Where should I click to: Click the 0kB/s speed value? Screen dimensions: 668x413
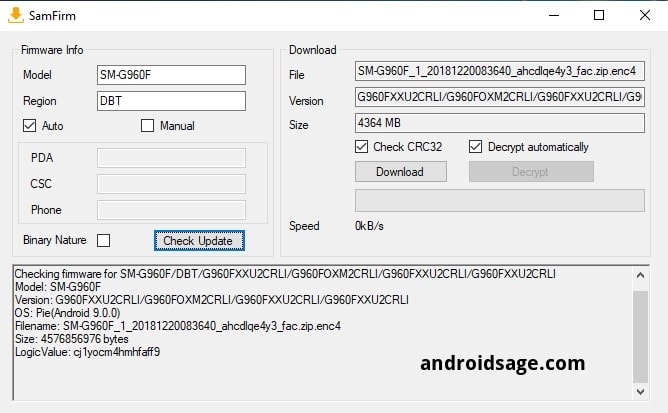tap(369, 226)
